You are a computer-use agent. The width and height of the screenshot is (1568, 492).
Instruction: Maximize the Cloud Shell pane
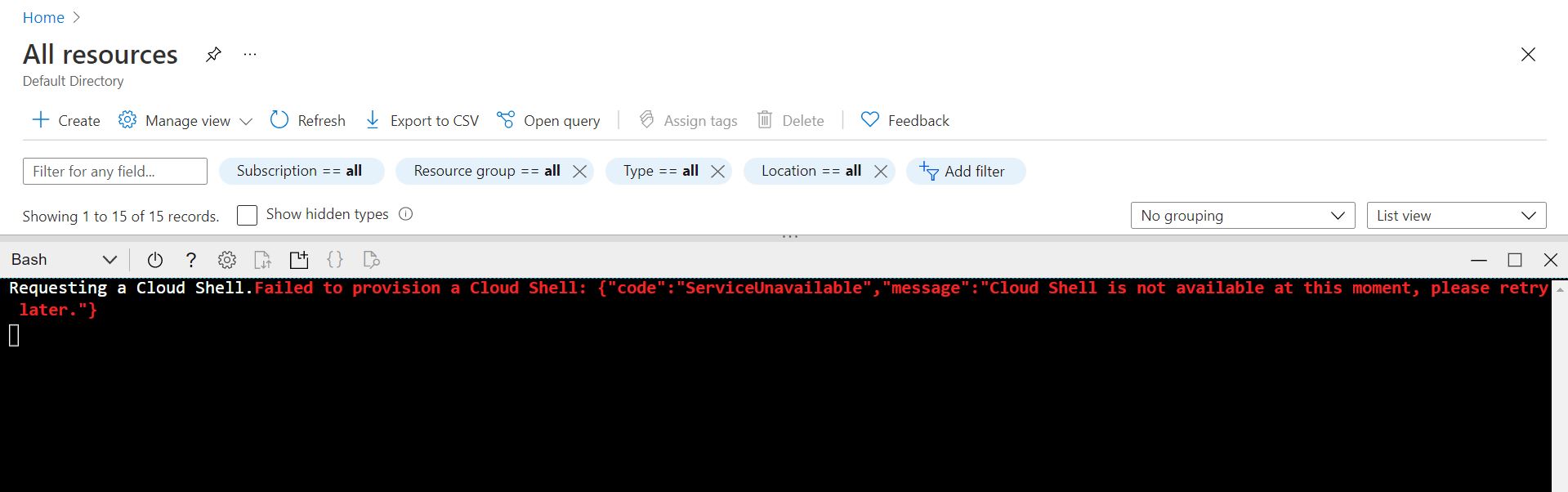1515,260
